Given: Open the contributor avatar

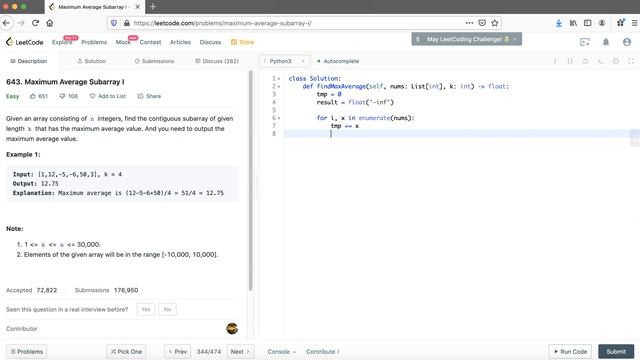Looking at the screenshot, I should 232,328.
